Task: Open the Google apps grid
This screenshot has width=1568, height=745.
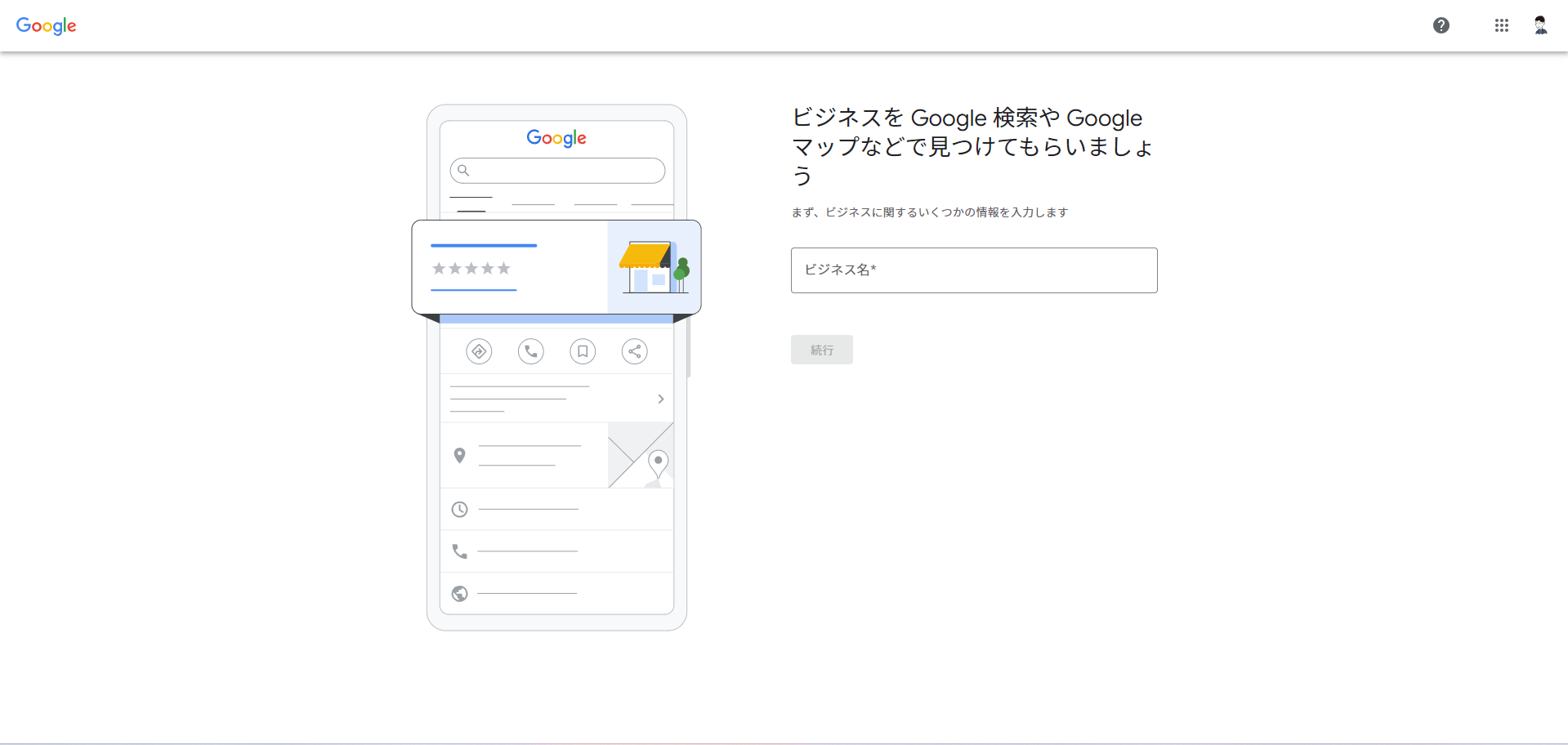Action: coord(1502,25)
